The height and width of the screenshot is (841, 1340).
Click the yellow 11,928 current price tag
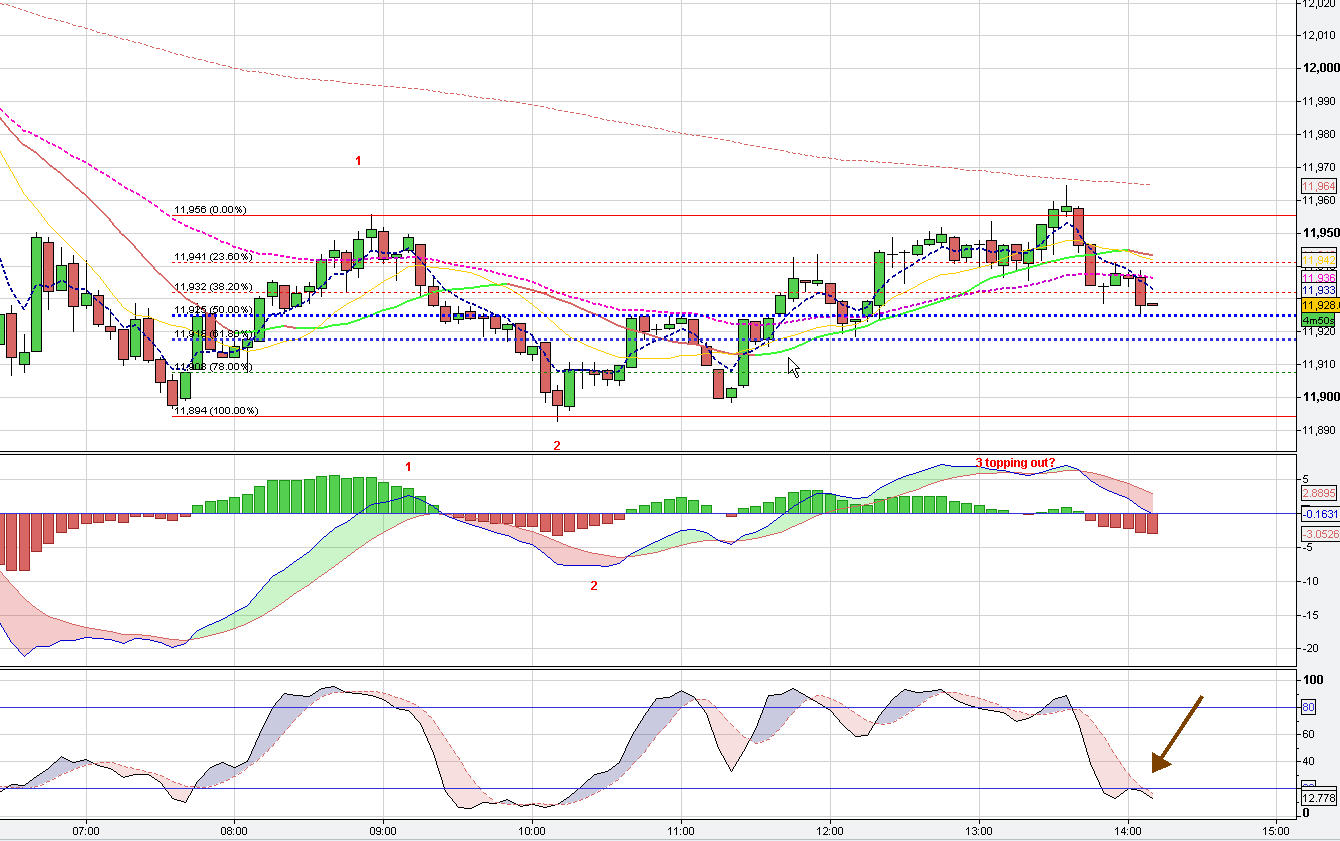[x=1319, y=304]
